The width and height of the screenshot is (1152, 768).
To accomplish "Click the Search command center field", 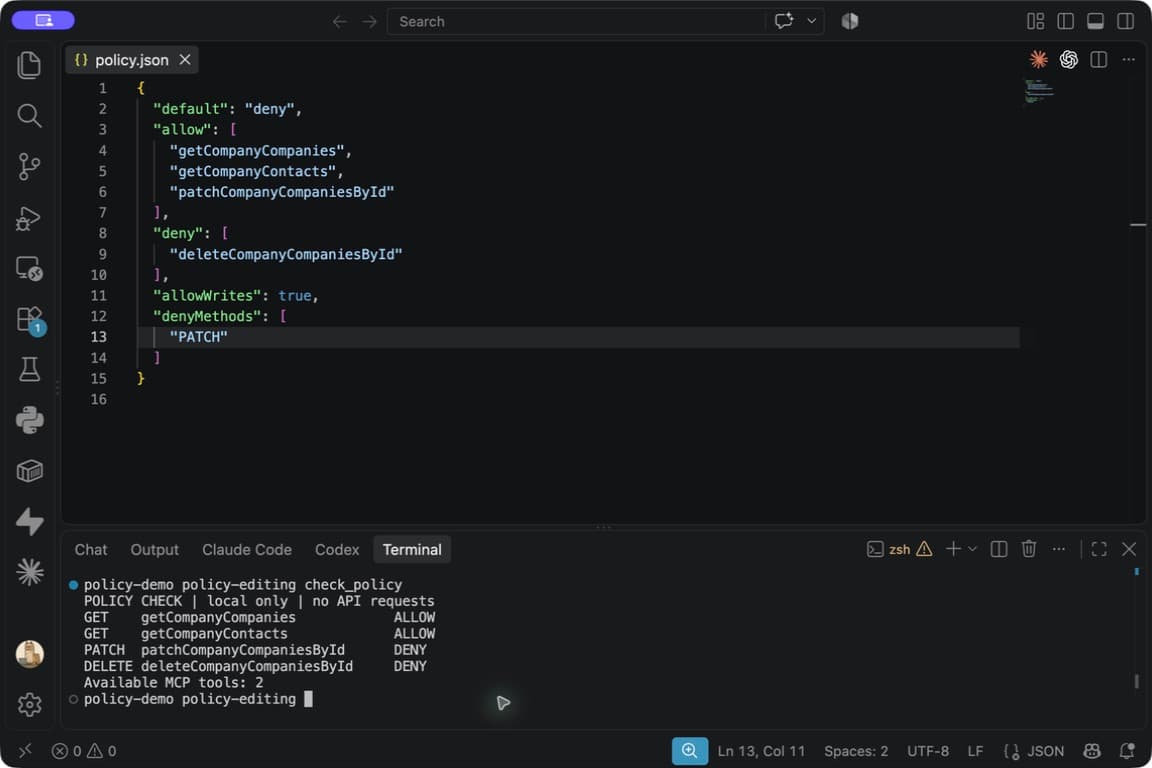I will 577,21.
